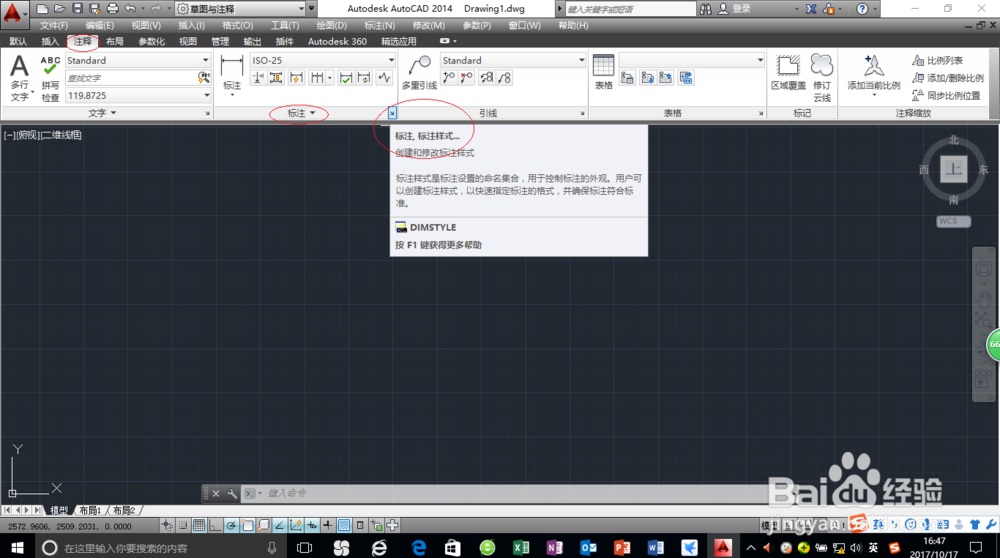The width and height of the screenshot is (1000, 558).
Task: Select the large 标注 dimension tool
Action: point(232,73)
